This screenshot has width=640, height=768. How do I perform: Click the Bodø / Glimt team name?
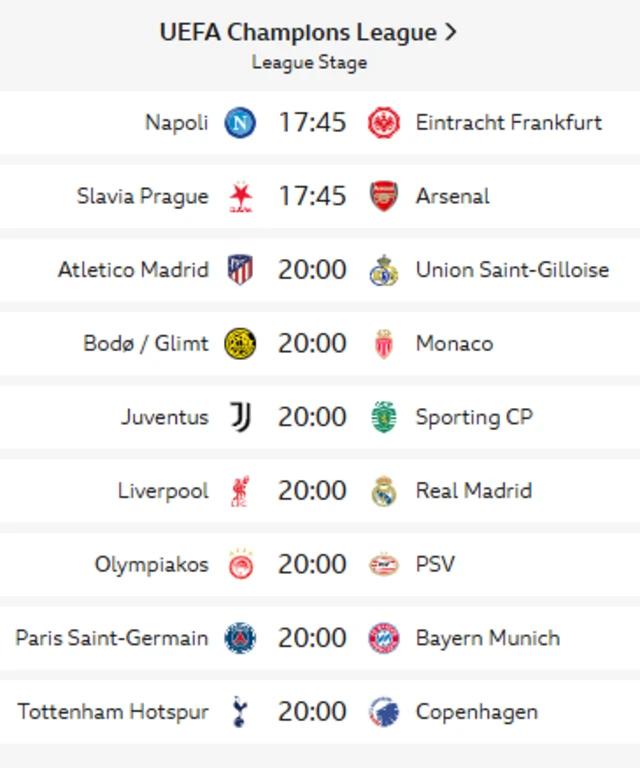(x=146, y=344)
